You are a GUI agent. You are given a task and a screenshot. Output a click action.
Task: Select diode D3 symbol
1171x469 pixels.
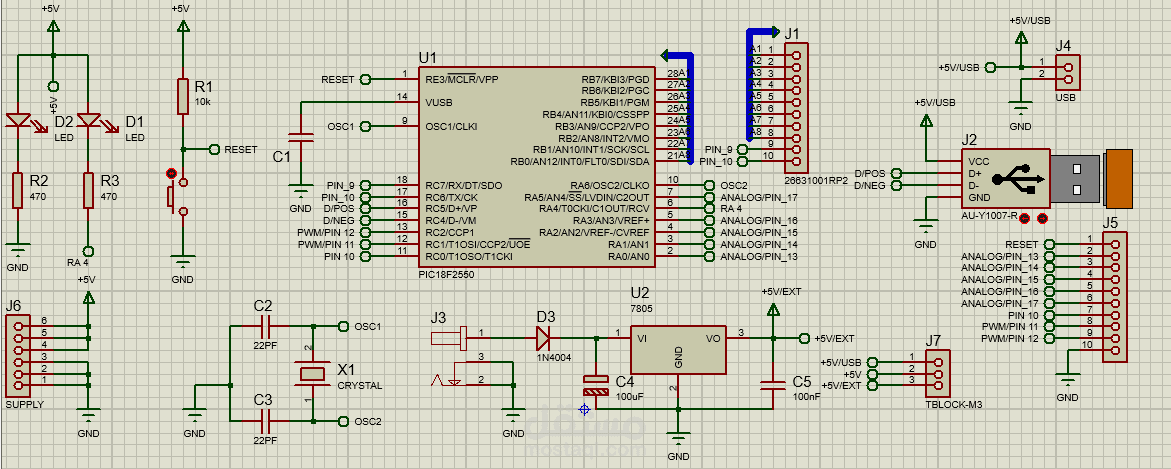click(x=543, y=339)
